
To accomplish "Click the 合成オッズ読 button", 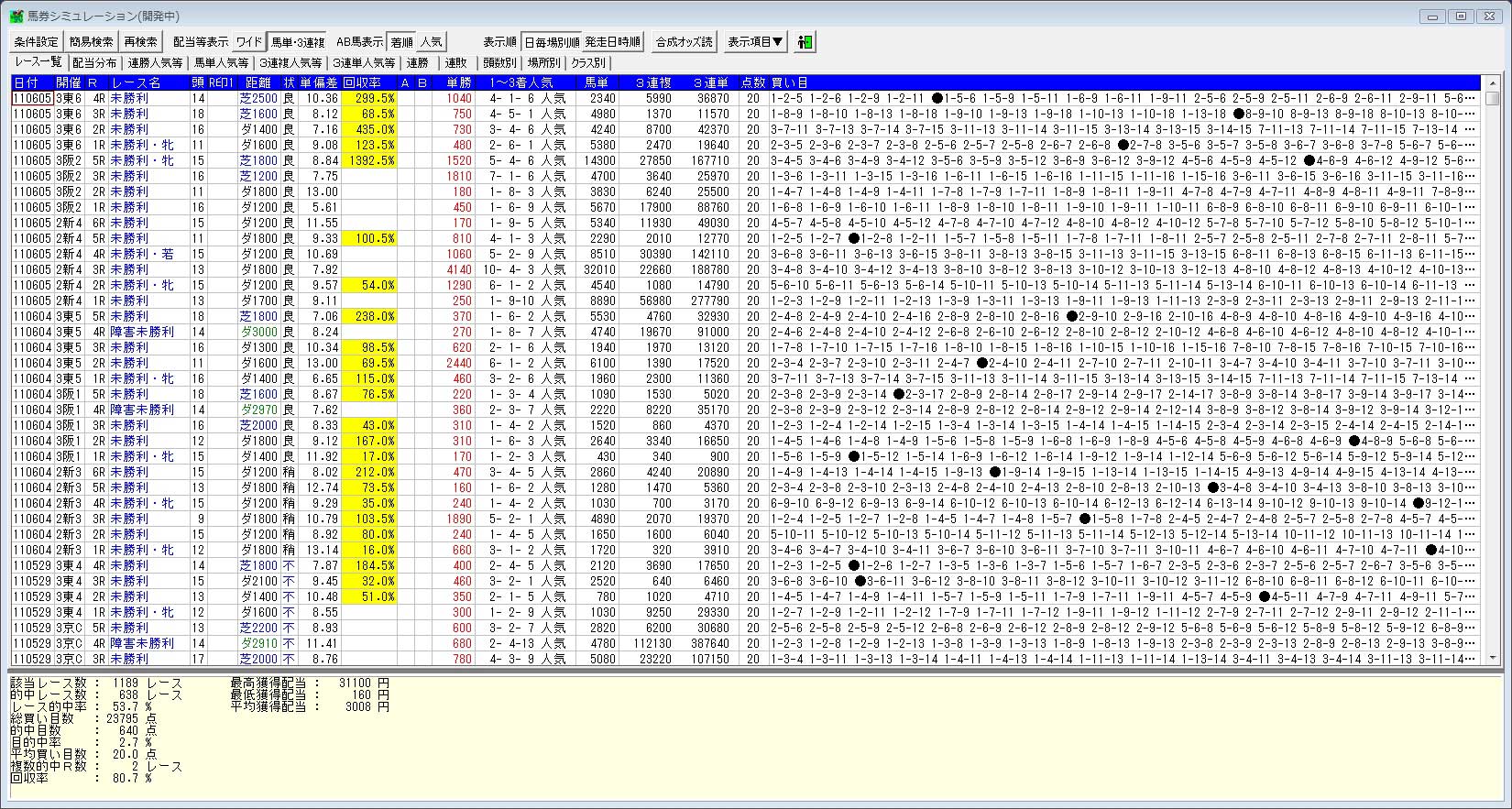I will [x=684, y=42].
